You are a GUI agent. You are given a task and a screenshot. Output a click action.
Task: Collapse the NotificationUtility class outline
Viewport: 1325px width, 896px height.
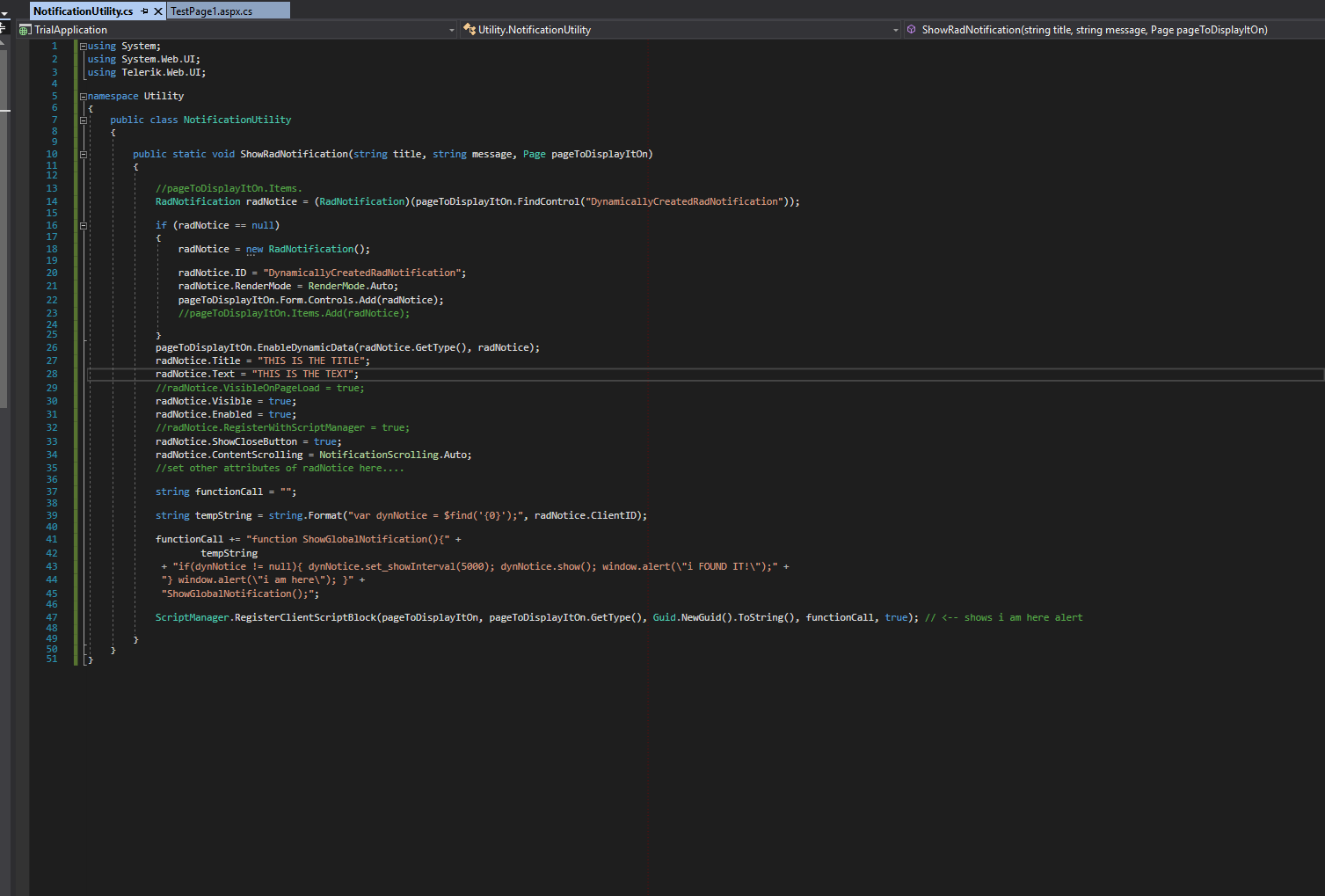(84, 120)
